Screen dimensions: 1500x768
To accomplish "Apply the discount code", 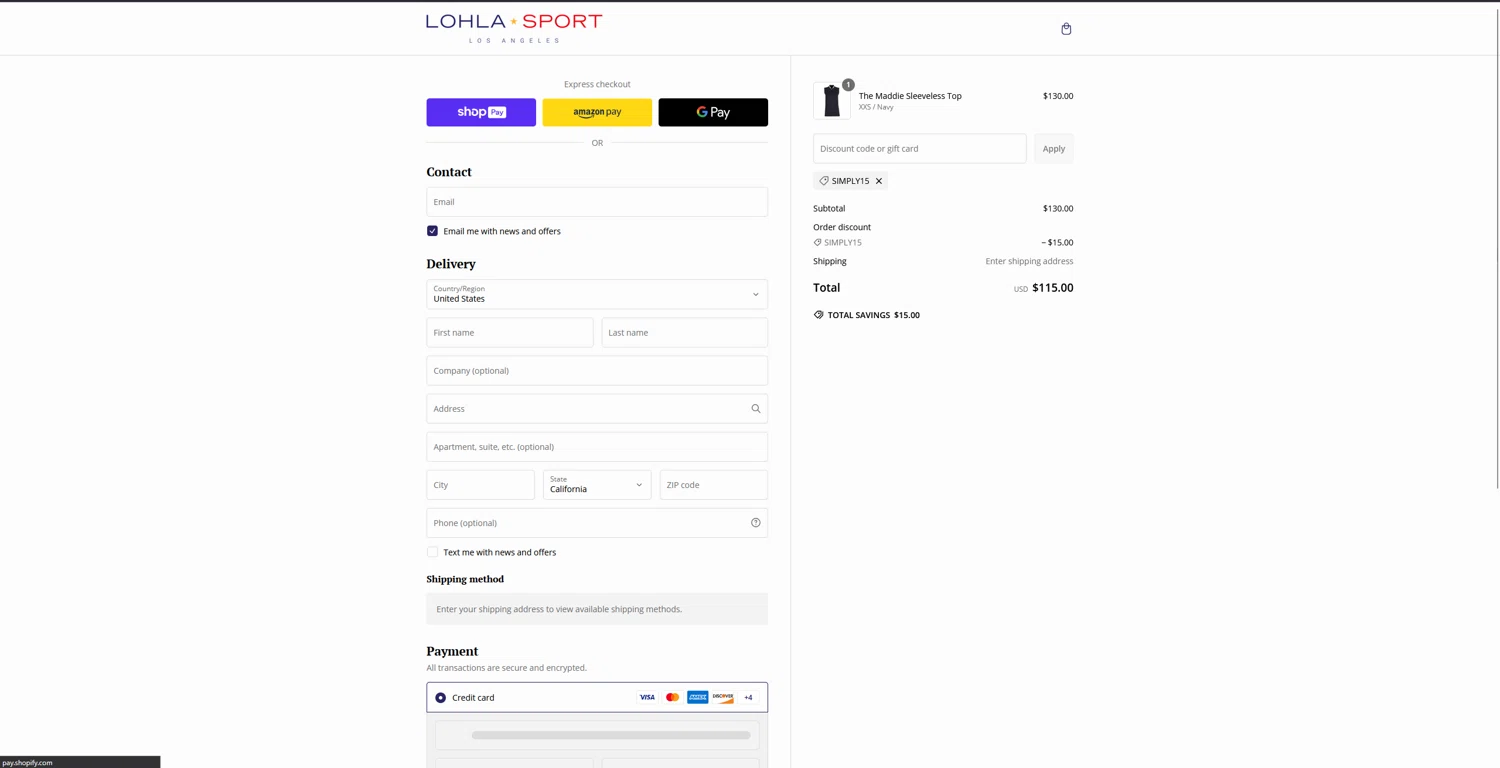I will [1054, 149].
